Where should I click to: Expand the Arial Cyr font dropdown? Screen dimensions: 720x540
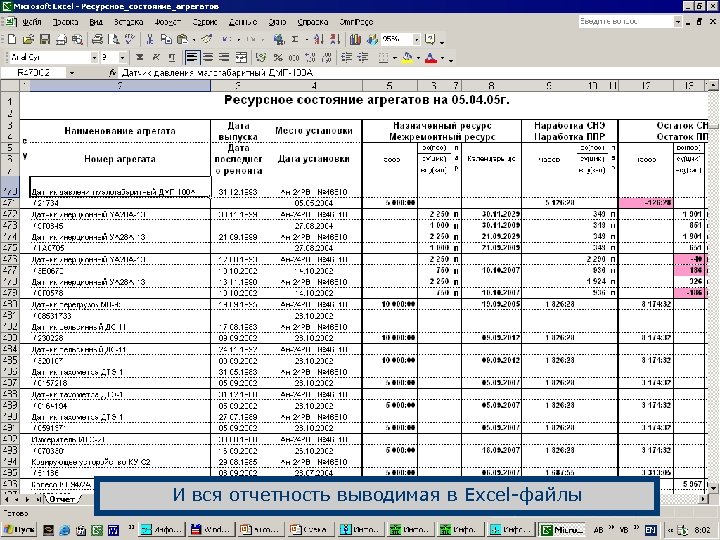94,57
